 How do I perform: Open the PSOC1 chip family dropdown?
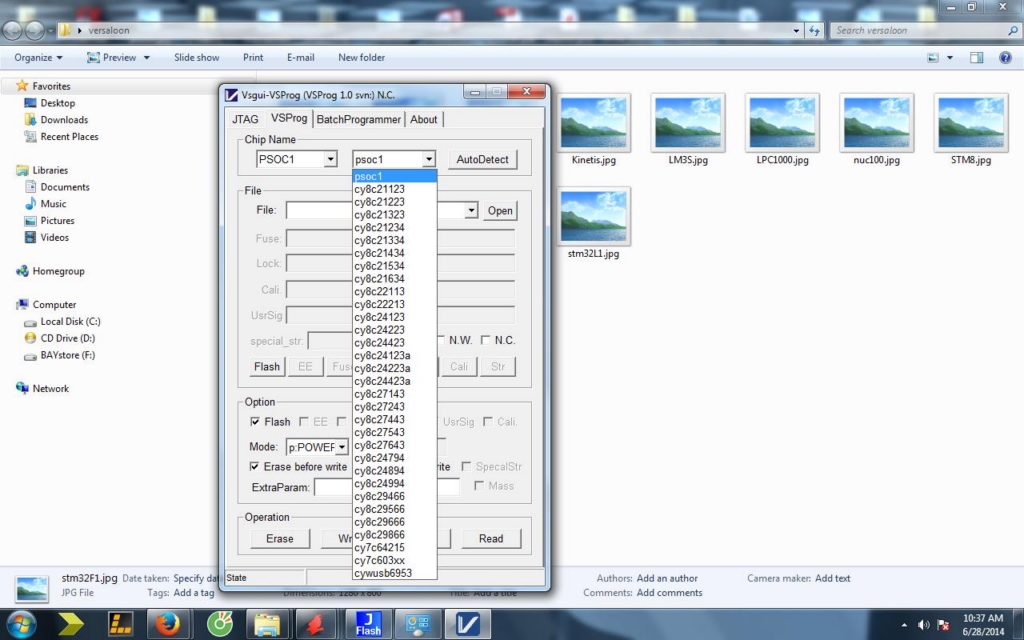(x=330, y=159)
